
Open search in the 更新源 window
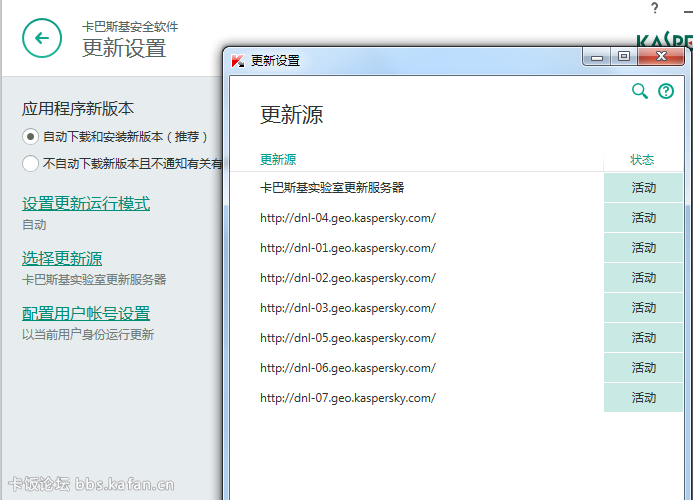click(640, 91)
